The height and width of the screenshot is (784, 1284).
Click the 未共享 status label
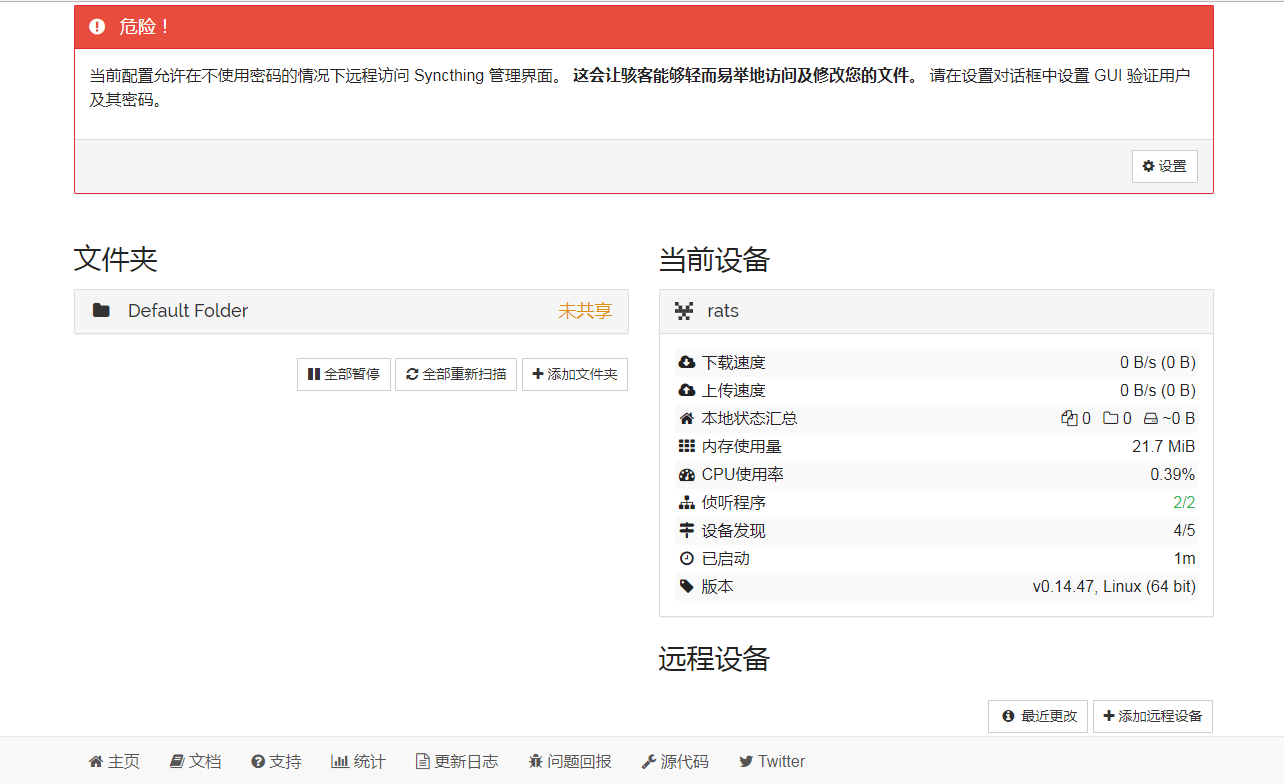click(x=585, y=311)
